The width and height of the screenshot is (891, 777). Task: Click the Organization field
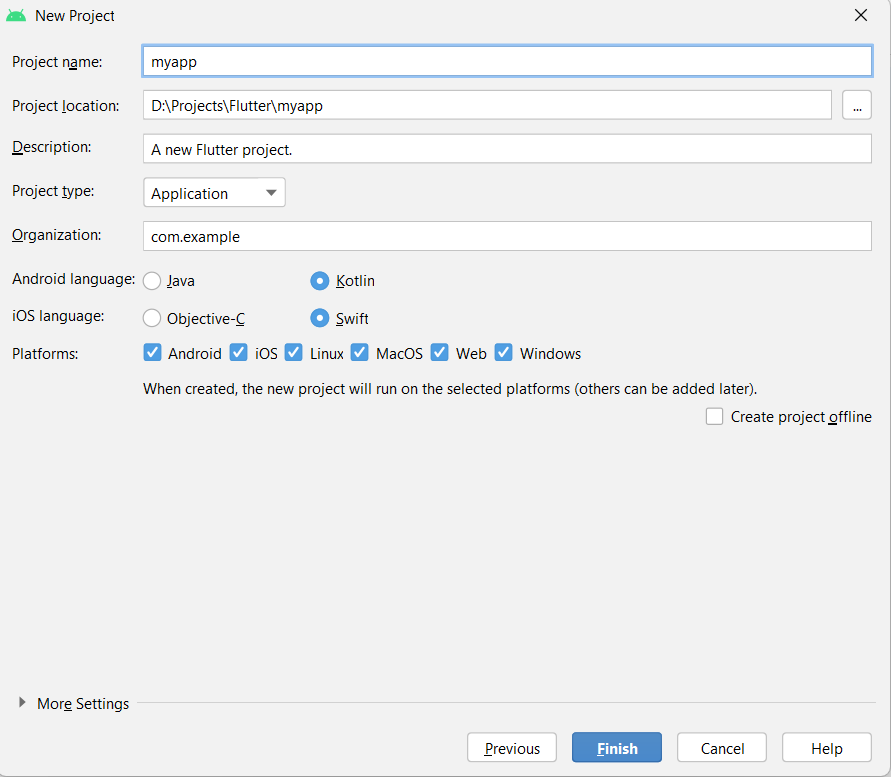point(507,236)
